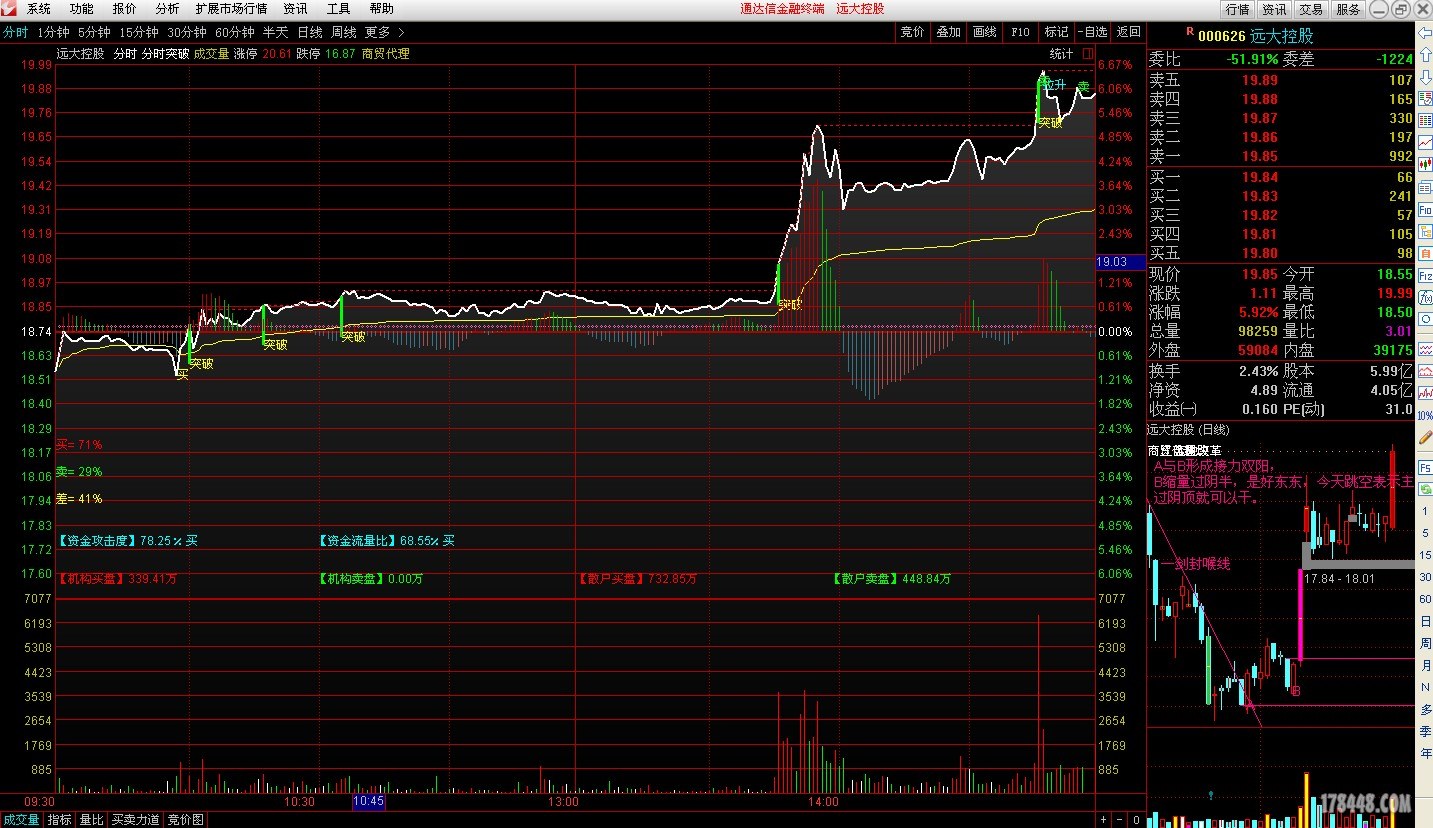Image resolution: width=1433 pixels, height=828 pixels.
Task: Click the intraday line chart icon
Action: (1424, 142)
